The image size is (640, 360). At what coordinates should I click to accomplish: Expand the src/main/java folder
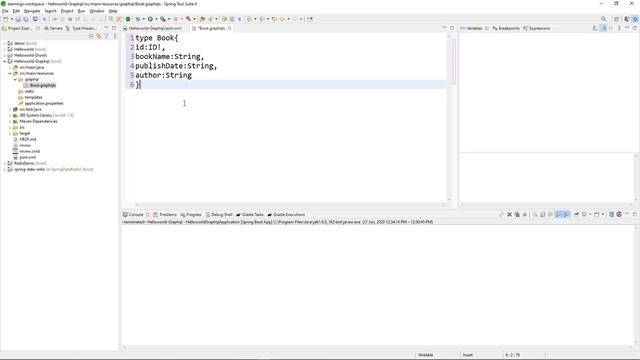pos(10,67)
